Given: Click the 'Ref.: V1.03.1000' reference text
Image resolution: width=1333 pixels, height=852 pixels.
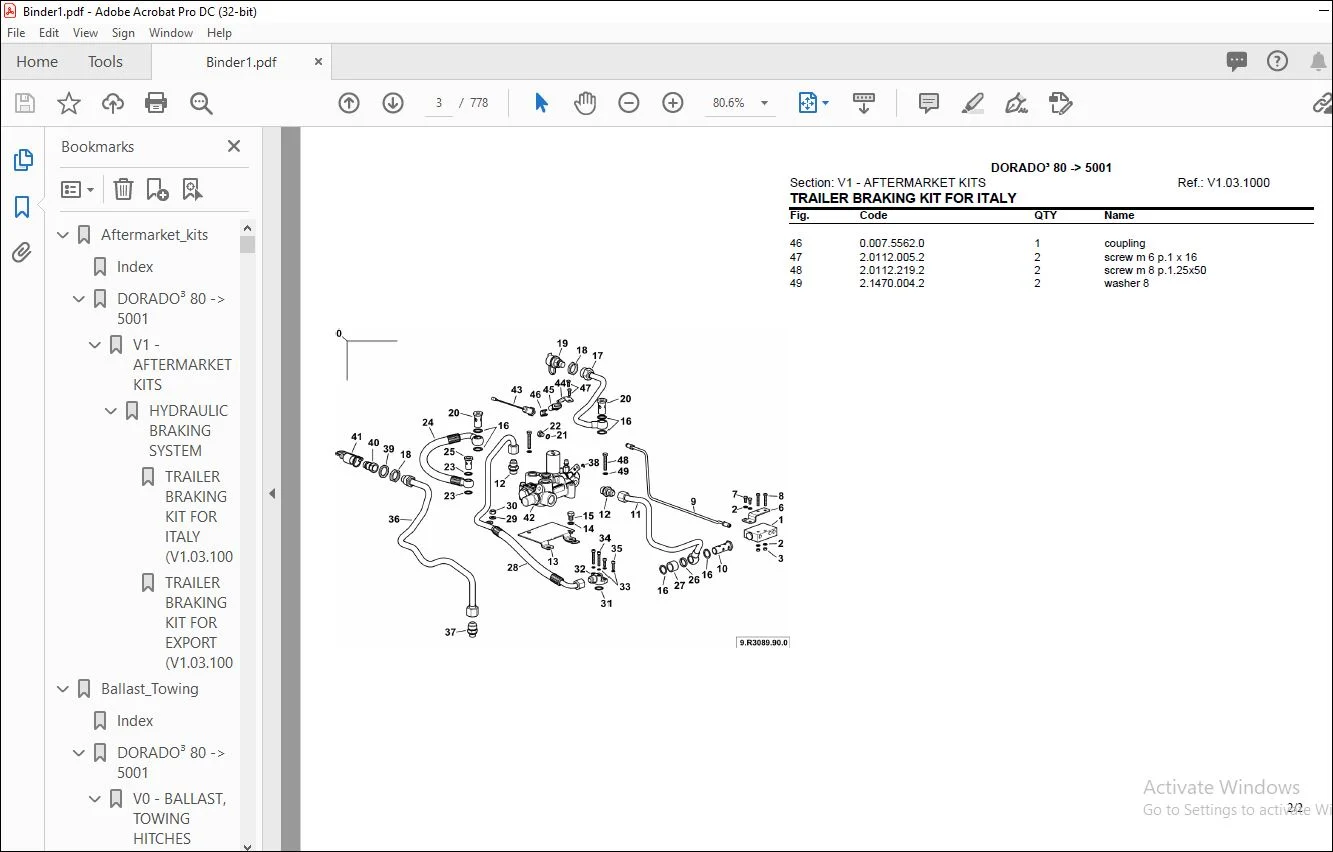Looking at the screenshot, I should [1224, 183].
